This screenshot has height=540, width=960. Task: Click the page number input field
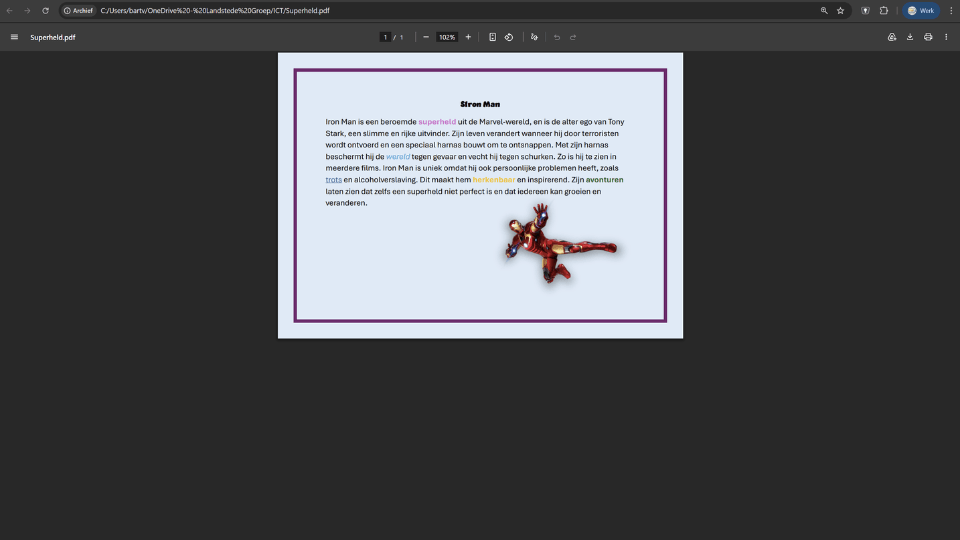click(385, 37)
